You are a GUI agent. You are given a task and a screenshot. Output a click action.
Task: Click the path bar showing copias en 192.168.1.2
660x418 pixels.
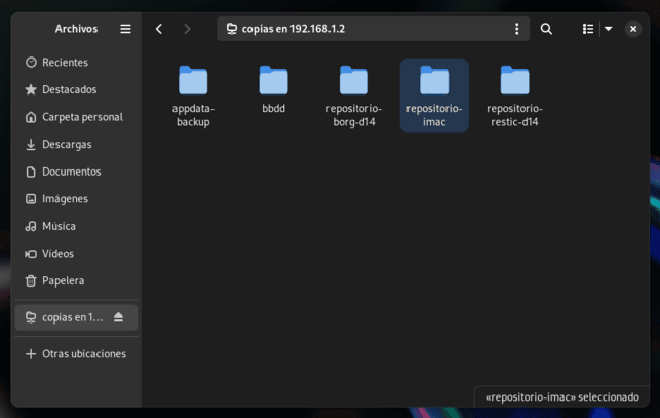point(373,29)
